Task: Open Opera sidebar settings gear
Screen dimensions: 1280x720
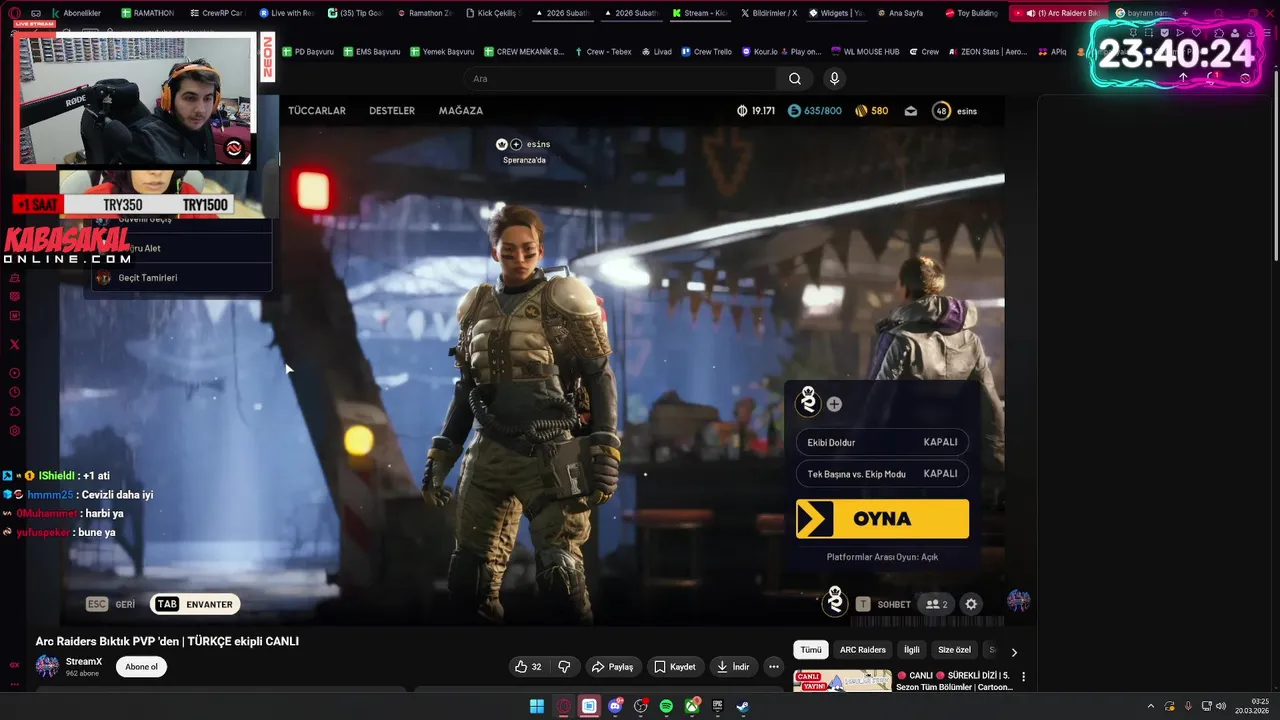Action: coord(14,431)
